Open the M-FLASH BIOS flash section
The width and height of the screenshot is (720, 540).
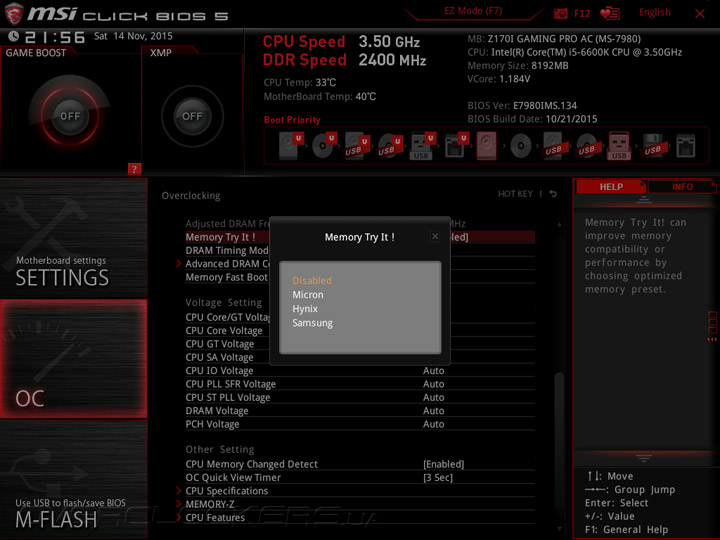(x=73, y=479)
